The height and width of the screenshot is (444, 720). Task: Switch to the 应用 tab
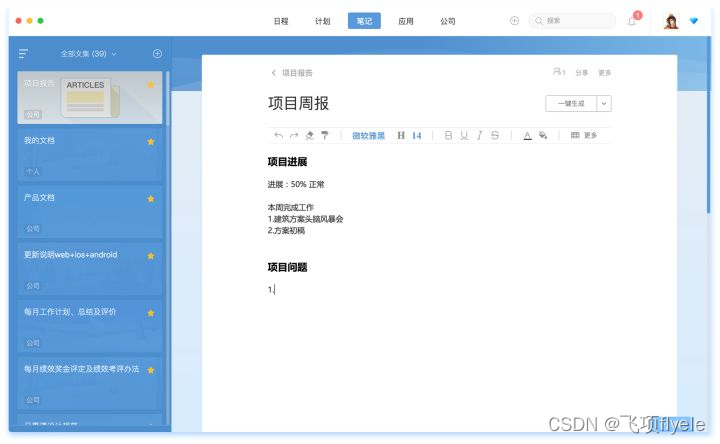pos(406,21)
